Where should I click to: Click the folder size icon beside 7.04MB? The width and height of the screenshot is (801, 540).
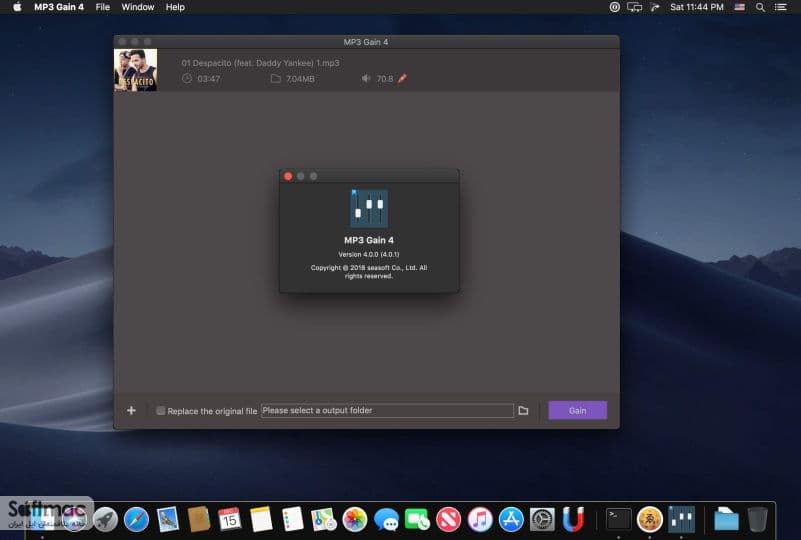[x=276, y=78]
